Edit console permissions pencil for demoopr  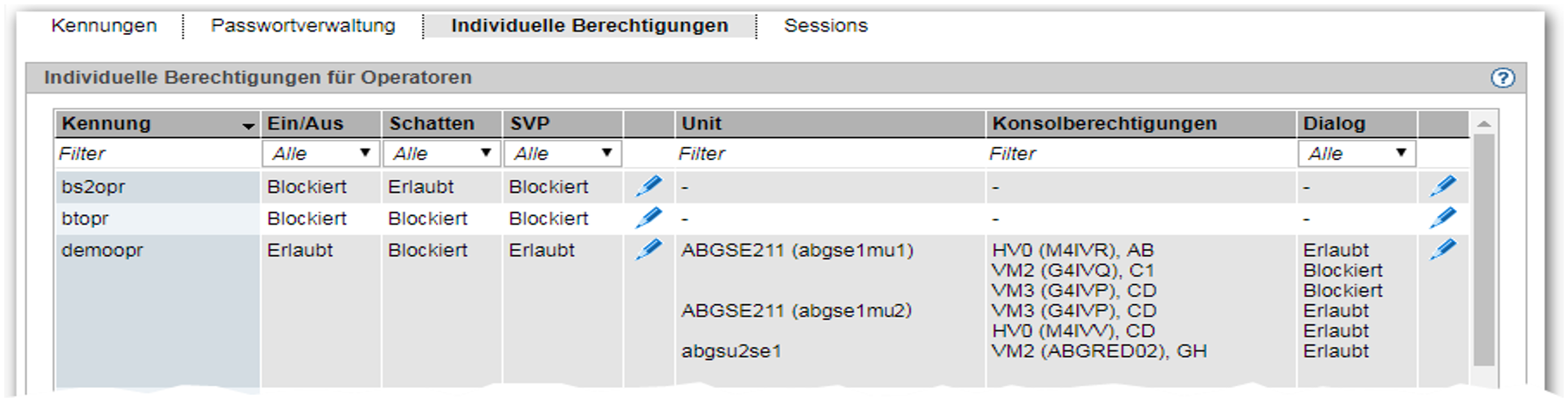1442,249
